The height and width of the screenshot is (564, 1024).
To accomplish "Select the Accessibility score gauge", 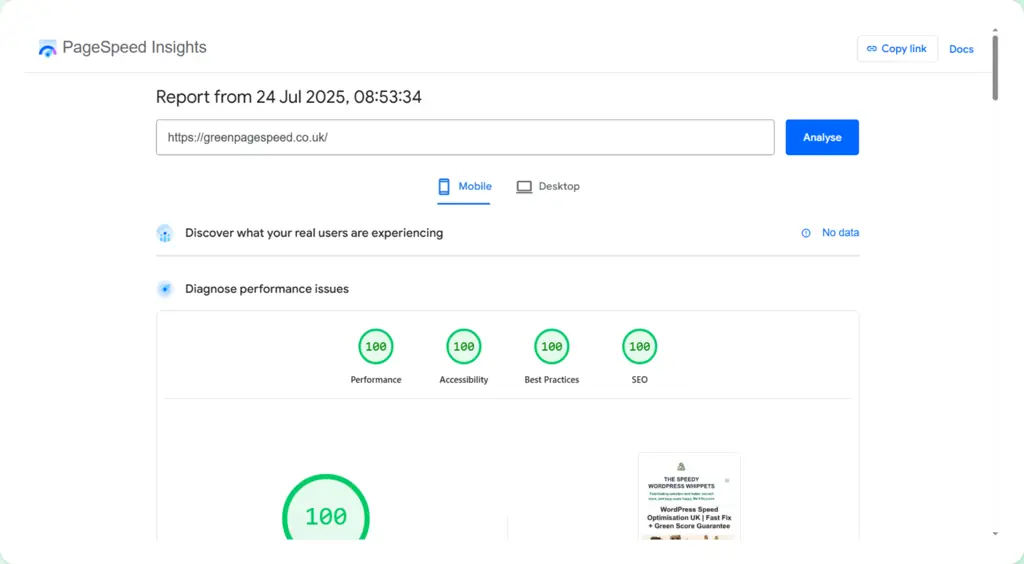I will [464, 347].
